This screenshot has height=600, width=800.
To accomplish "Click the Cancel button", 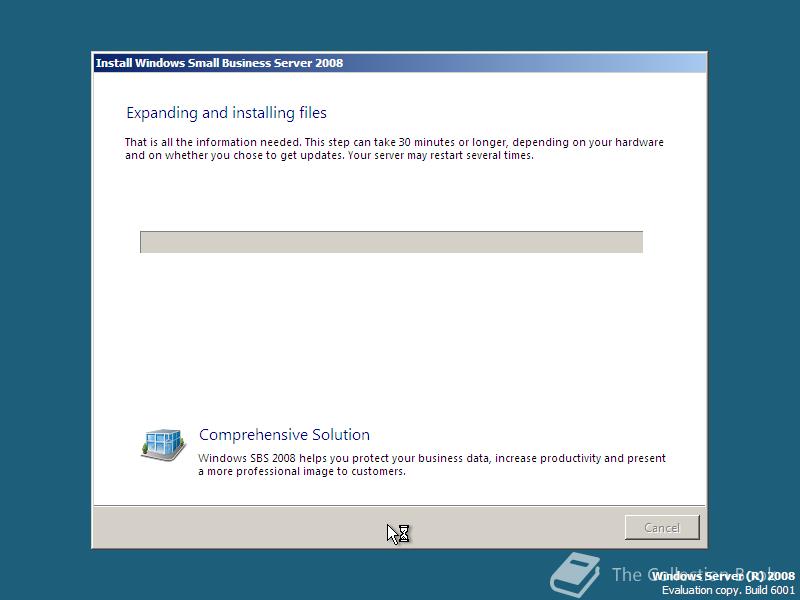I will pos(662,527).
